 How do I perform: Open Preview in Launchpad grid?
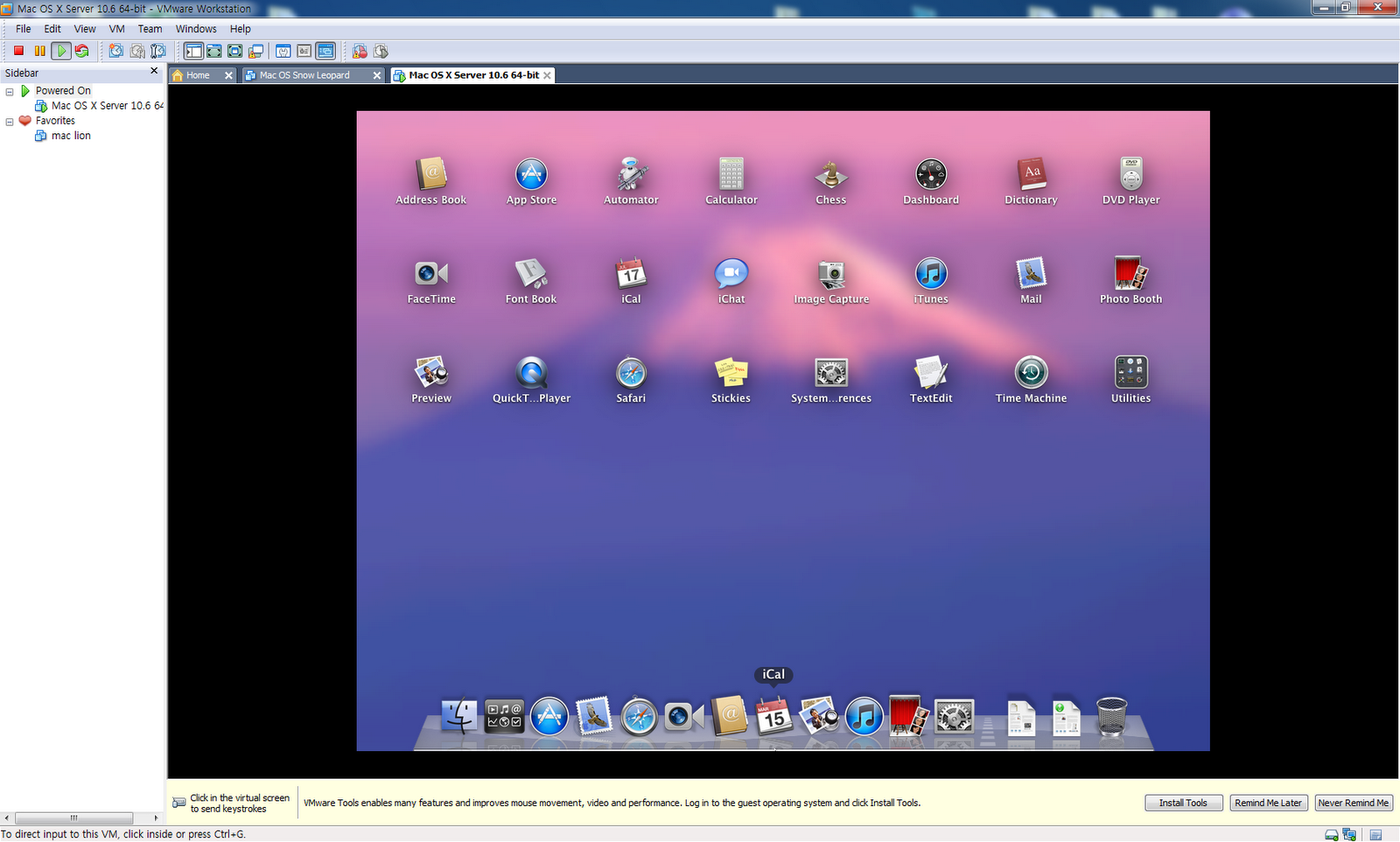(431, 378)
